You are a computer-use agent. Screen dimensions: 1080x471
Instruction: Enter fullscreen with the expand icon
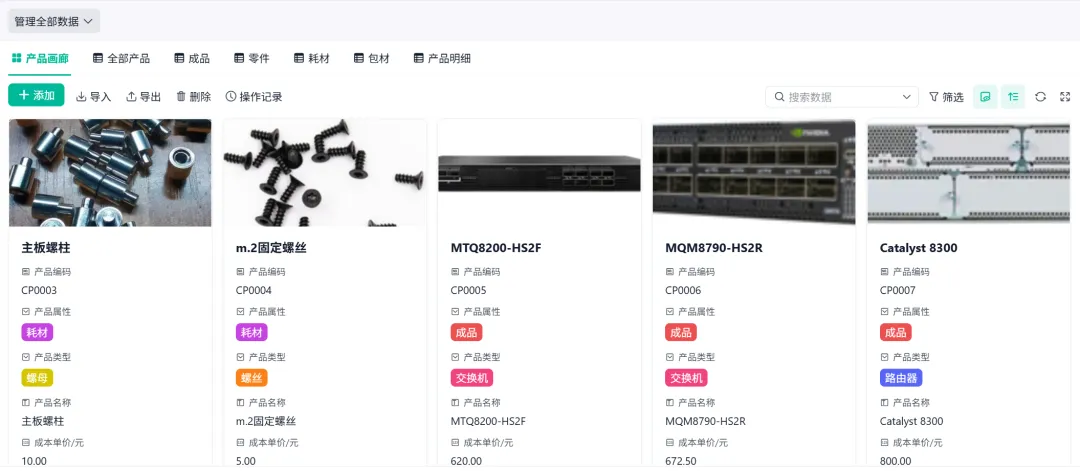tap(1065, 97)
